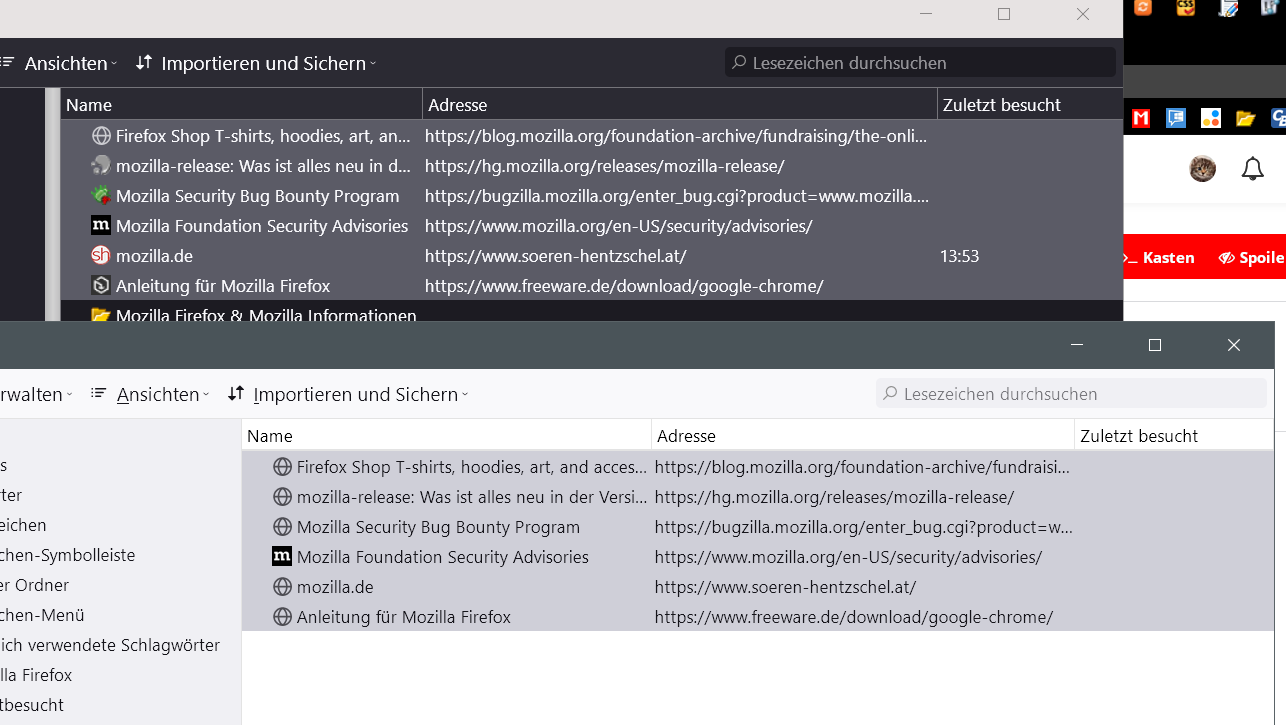Click the red 'sh' favicon beside mozilla.de
The height and width of the screenshot is (725, 1286).
point(100,256)
